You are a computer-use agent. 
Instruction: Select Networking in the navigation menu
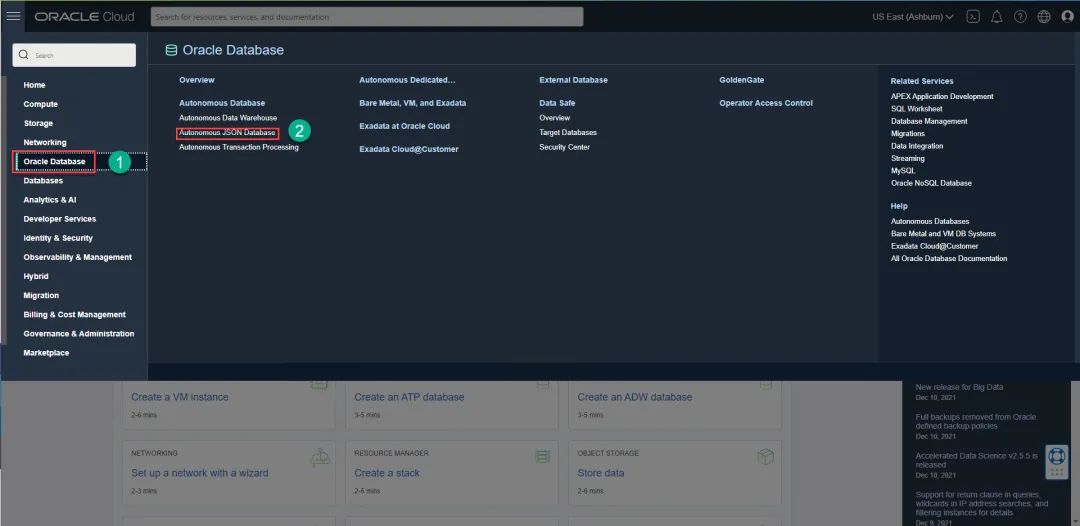(45, 143)
